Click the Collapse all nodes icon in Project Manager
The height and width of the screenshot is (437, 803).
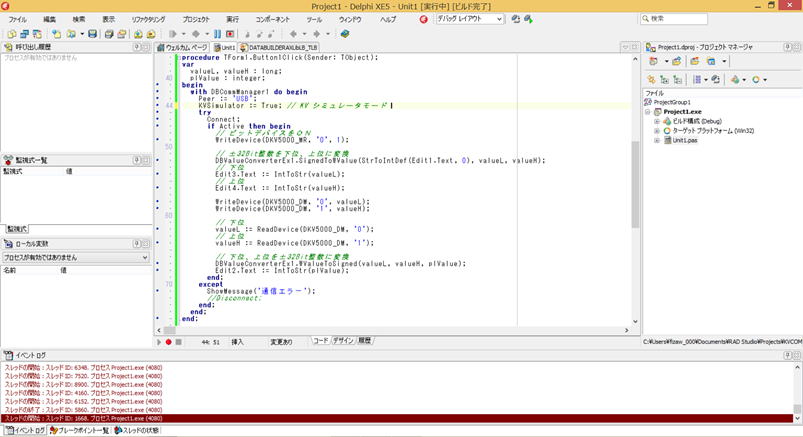(678, 79)
